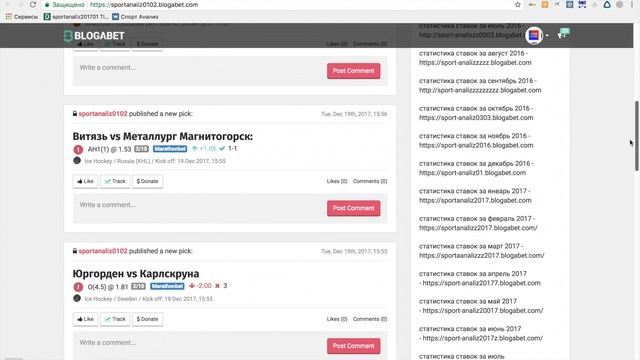Open Ice Hockey / Russia (KHL) category link

[x=117, y=161]
